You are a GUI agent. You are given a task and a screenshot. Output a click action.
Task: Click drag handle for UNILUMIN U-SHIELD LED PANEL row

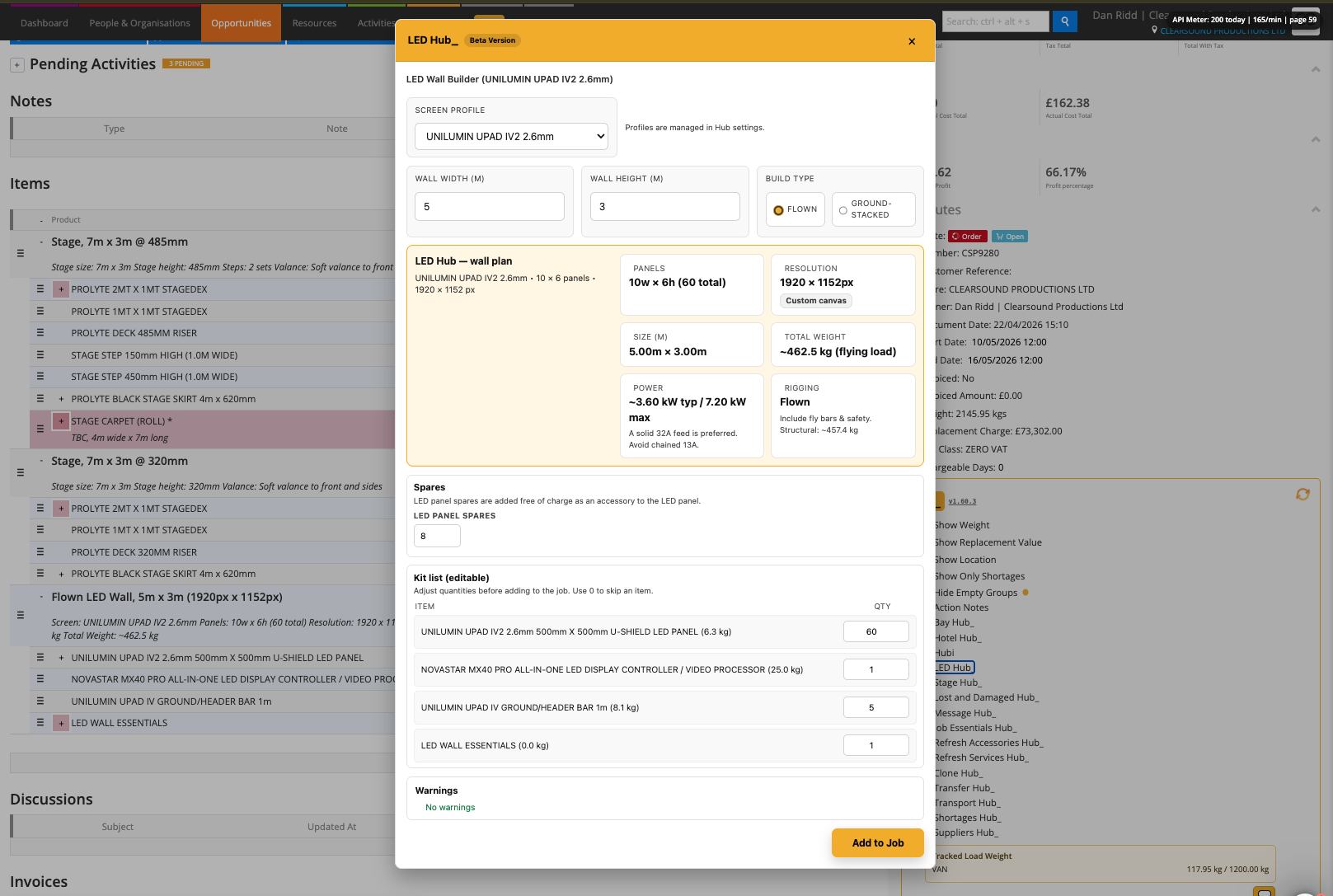coord(40,657)
